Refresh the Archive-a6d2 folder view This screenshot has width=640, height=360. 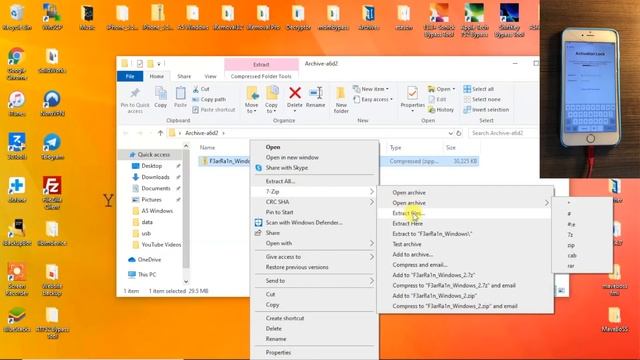[459, 133]
